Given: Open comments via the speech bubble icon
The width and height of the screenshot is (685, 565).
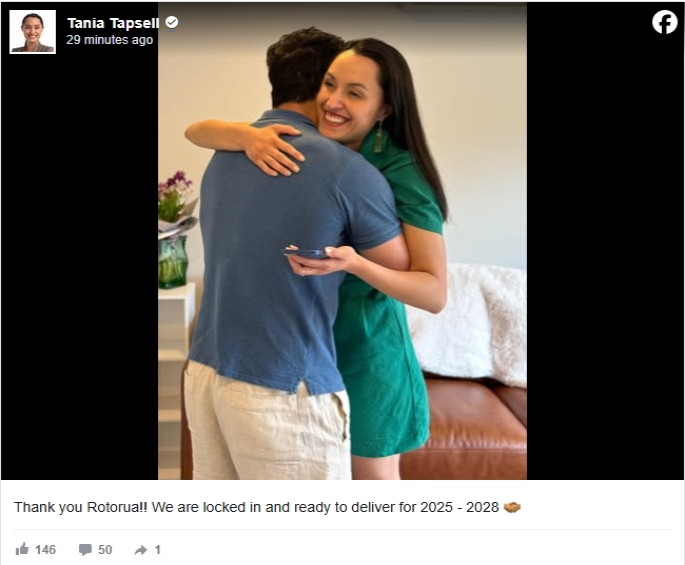Looking at the screenshot, I should coord(85,549).
